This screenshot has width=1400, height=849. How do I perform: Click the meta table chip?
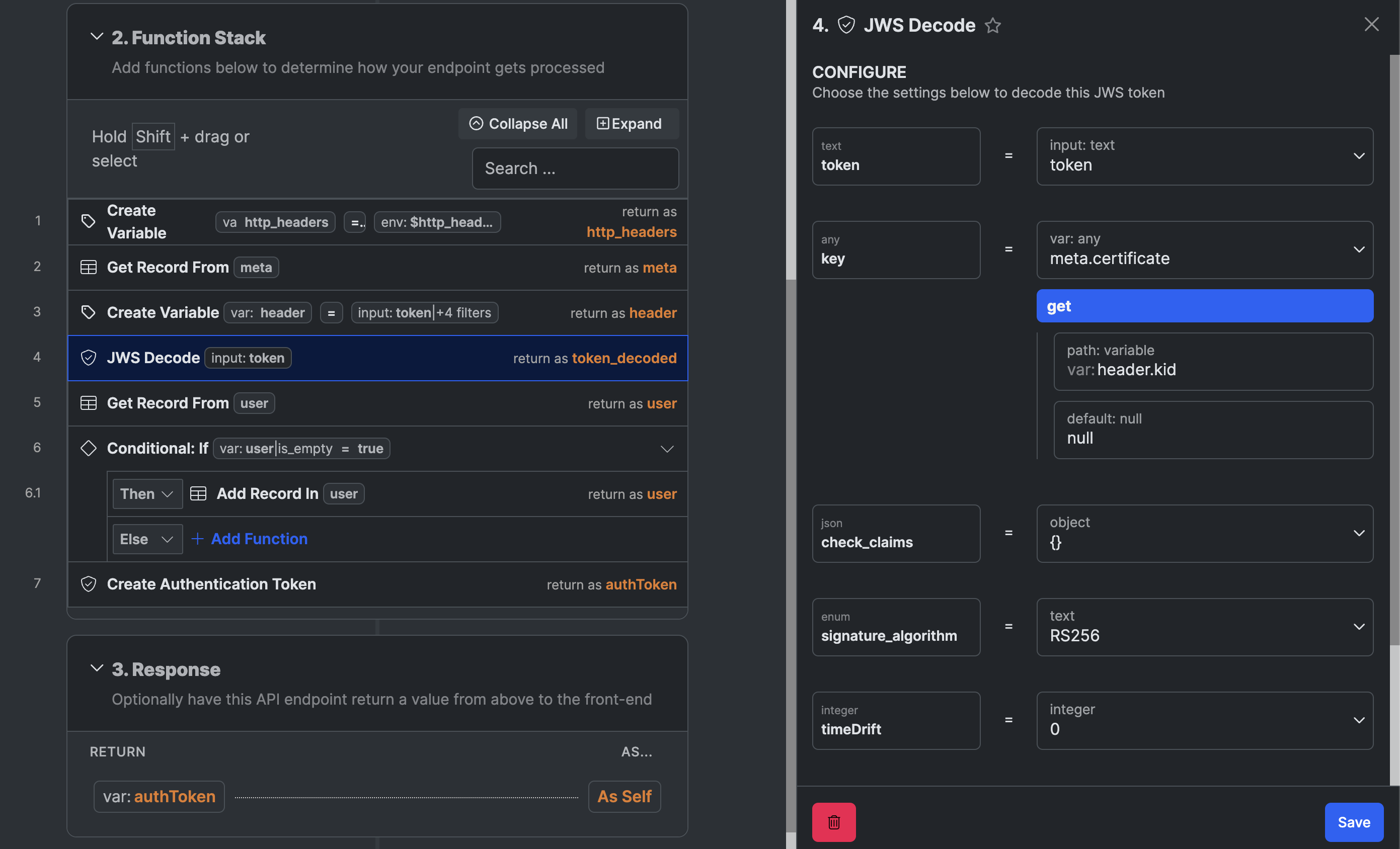256,268
